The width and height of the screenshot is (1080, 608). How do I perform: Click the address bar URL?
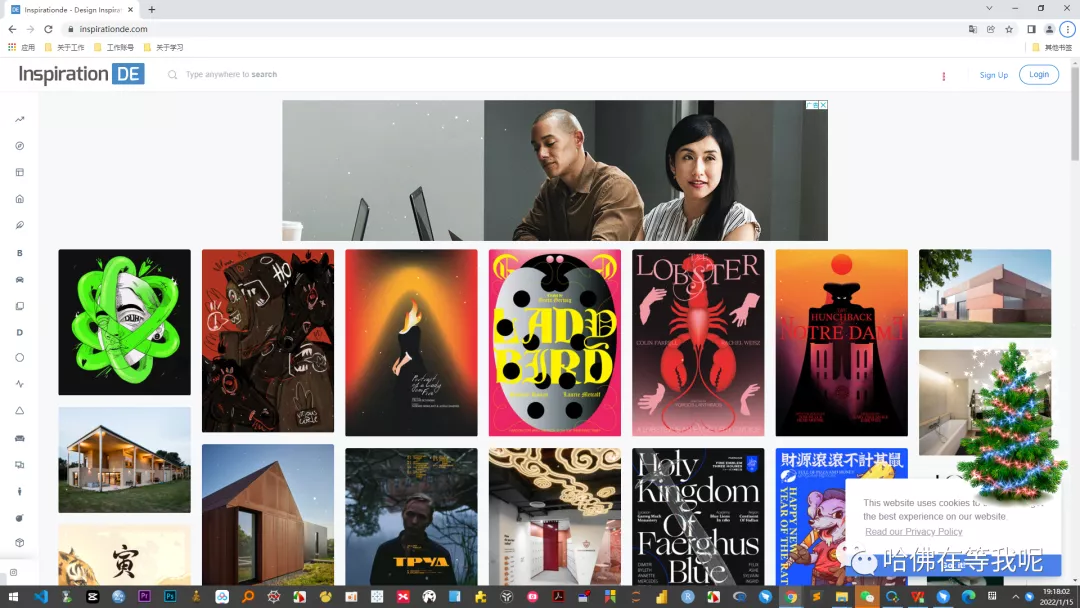113,29
